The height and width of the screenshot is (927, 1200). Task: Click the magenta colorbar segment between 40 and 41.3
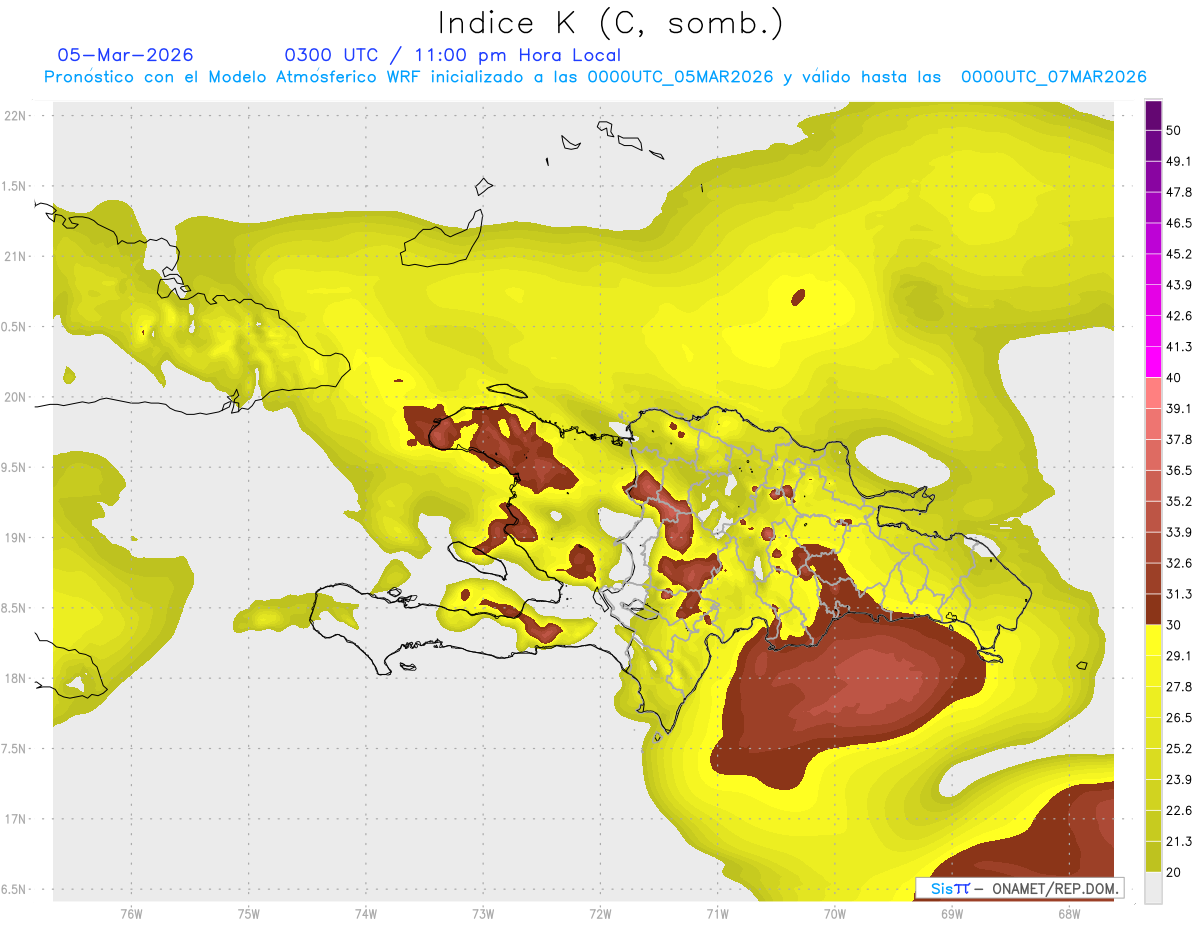click(1153, 363)
